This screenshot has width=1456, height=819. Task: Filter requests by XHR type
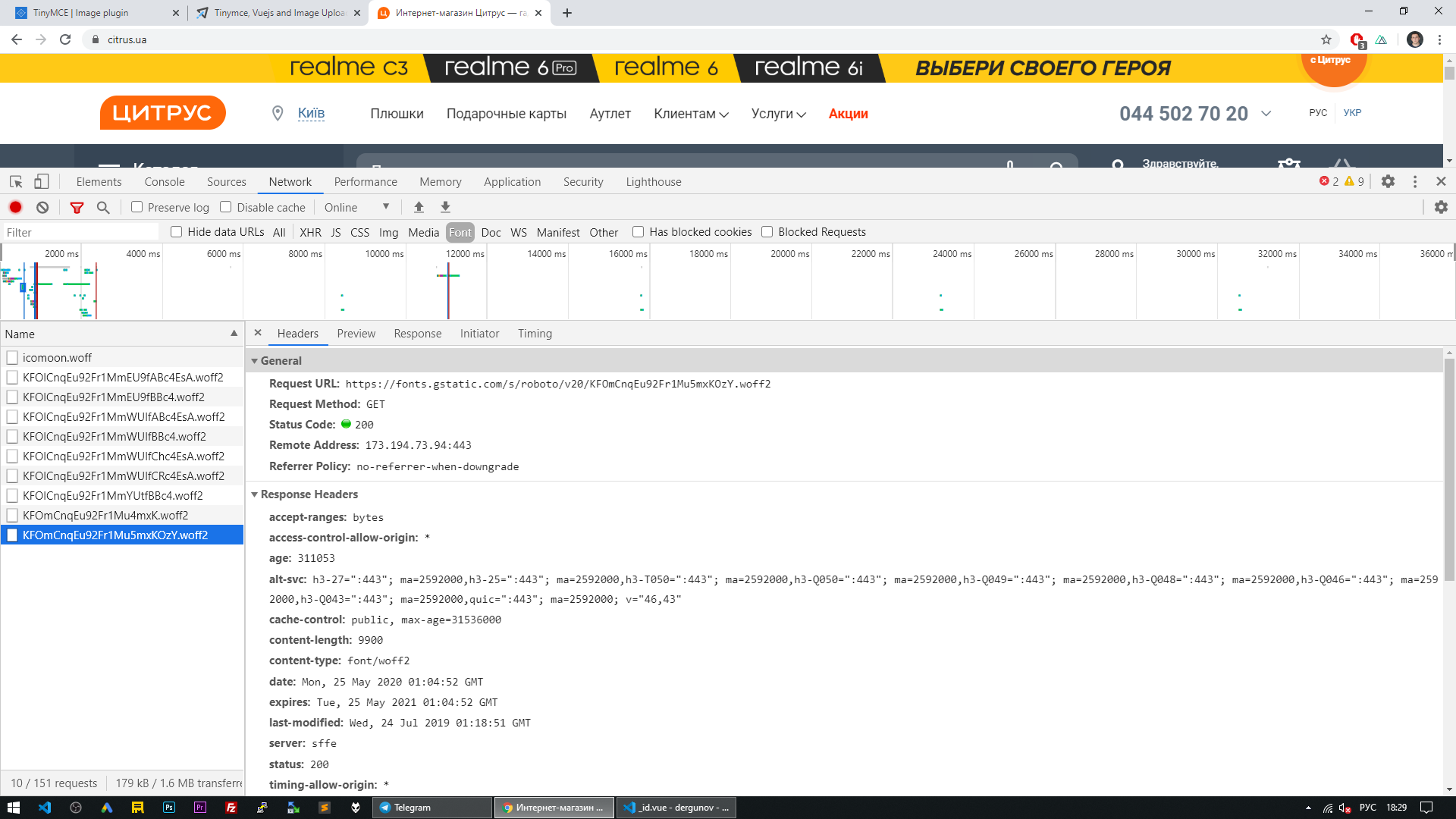(x=310, y=232)
